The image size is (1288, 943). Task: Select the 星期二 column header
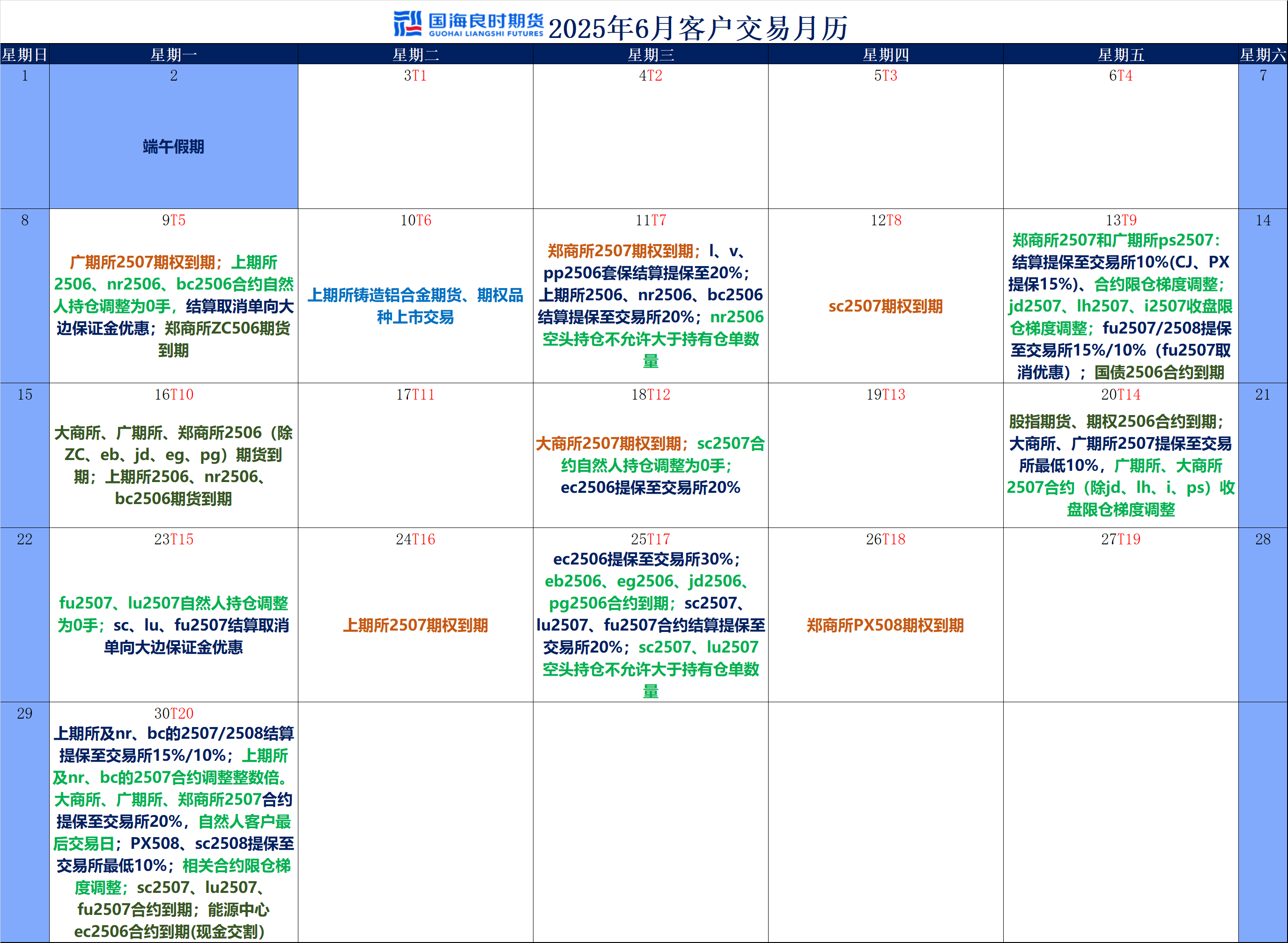[415, 55]
